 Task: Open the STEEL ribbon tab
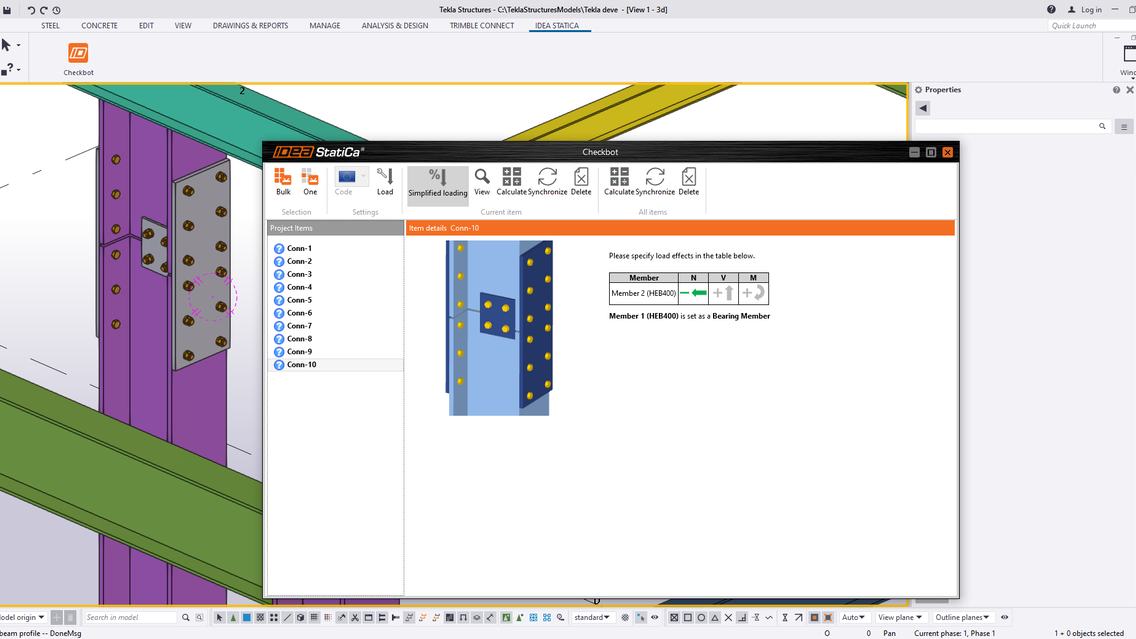tap(50, 25)
